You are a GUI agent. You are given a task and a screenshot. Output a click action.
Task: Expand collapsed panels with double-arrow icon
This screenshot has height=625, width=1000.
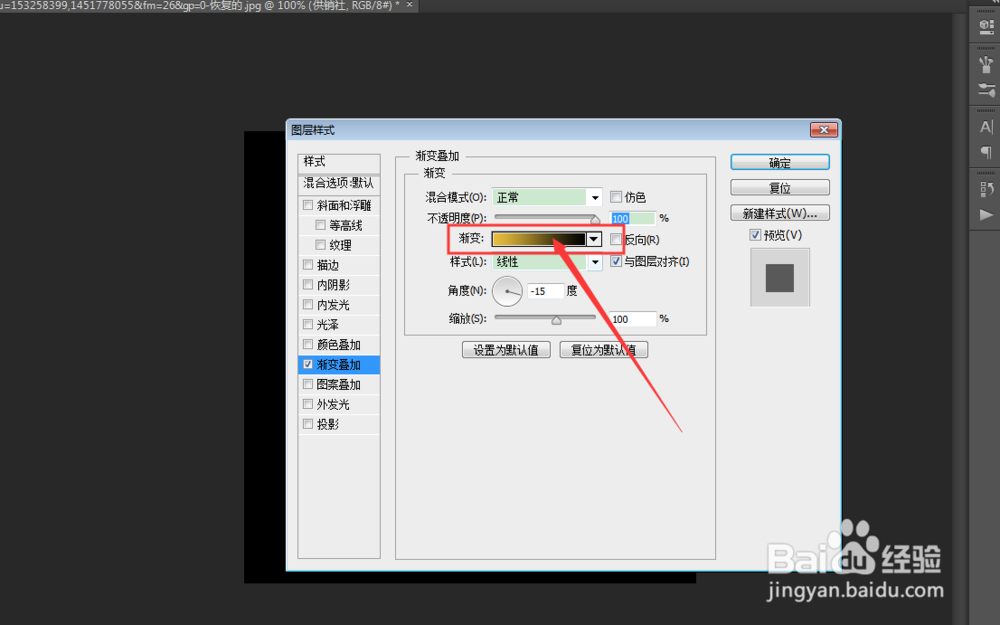(994, 3)
